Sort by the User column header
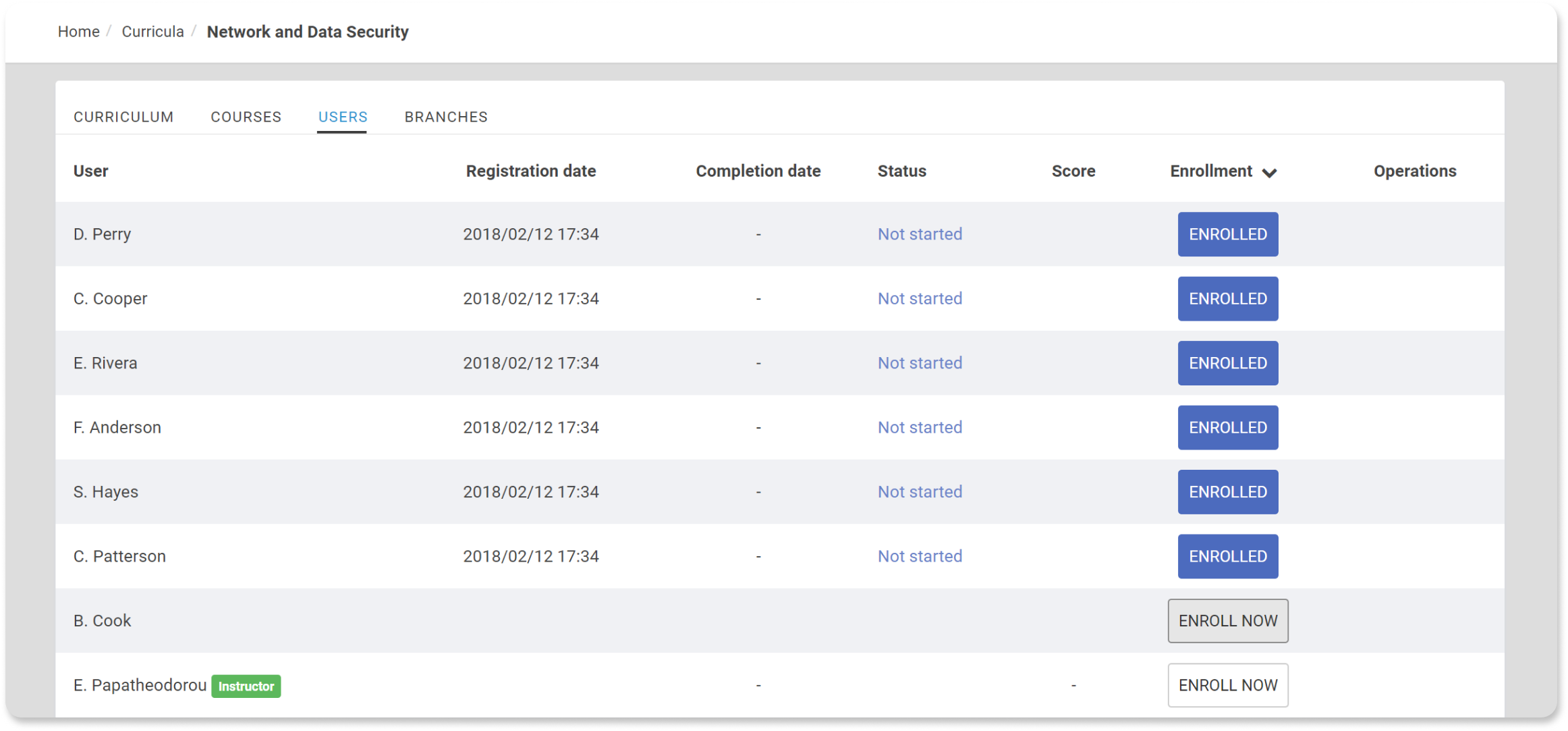The width and height of the screenshot is (1568, 731). [x=90, y=171]
